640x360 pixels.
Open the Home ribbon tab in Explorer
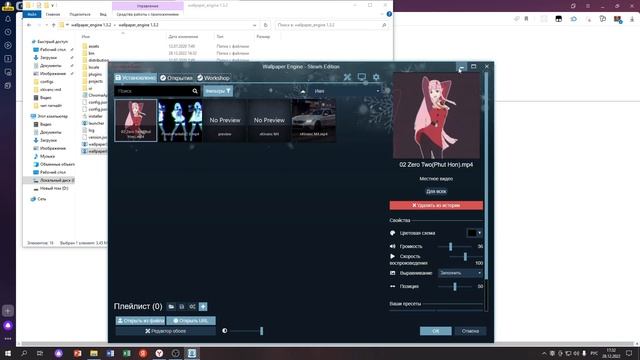coord(53,14)
